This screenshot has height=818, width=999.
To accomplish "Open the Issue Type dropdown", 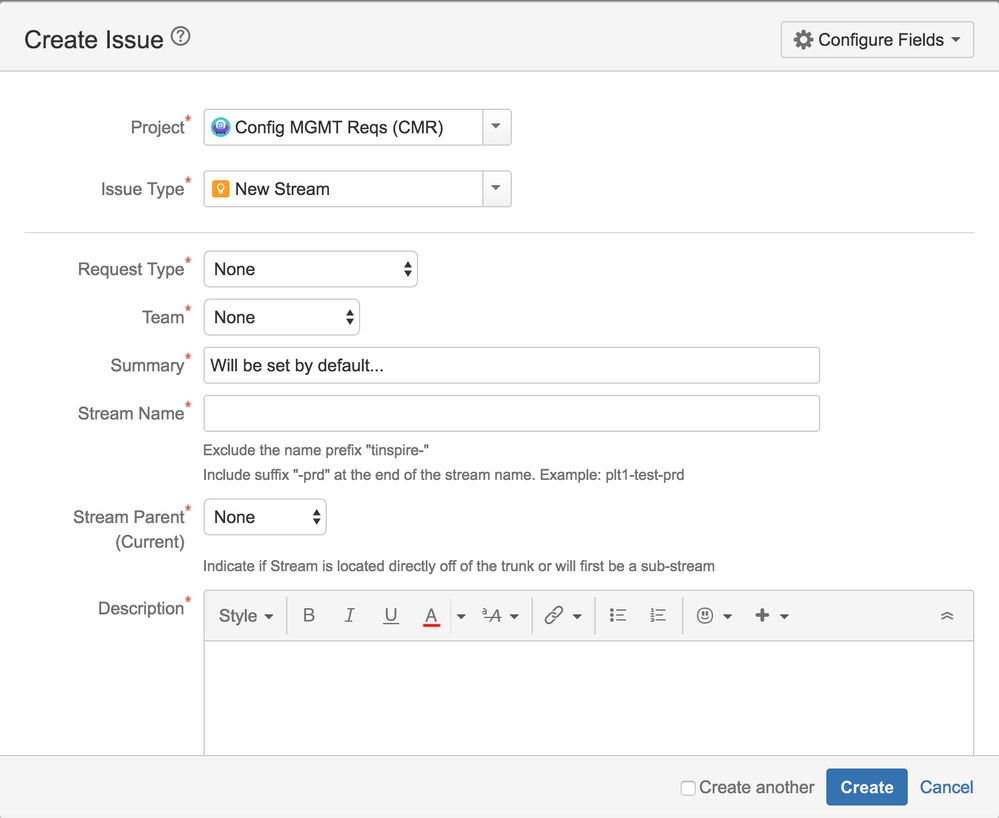I will click(497, 189).
